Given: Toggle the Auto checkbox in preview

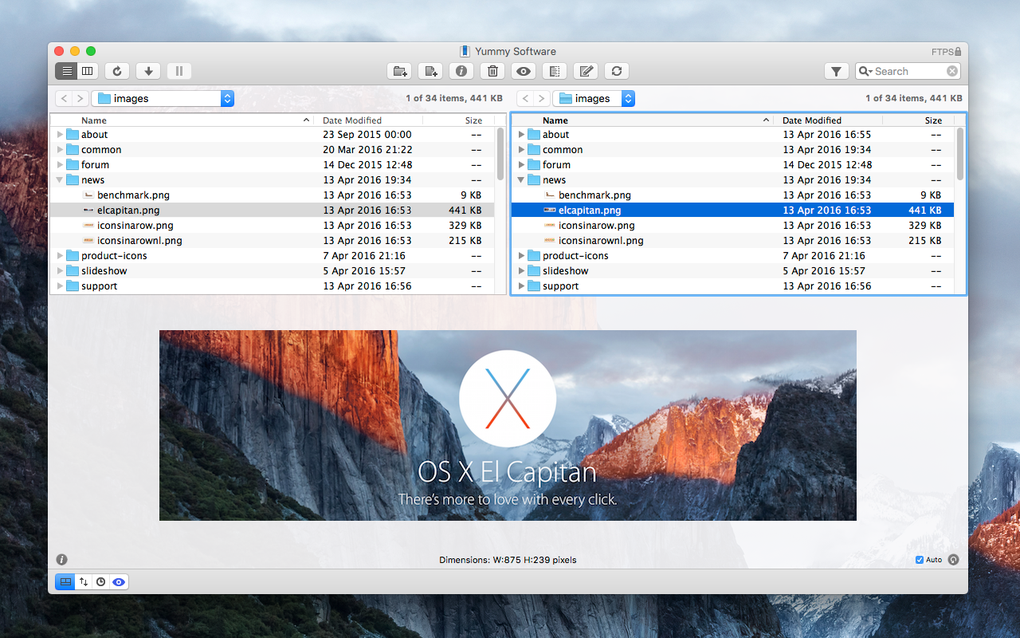Looking at the screenshot, I should pos(919,559).
